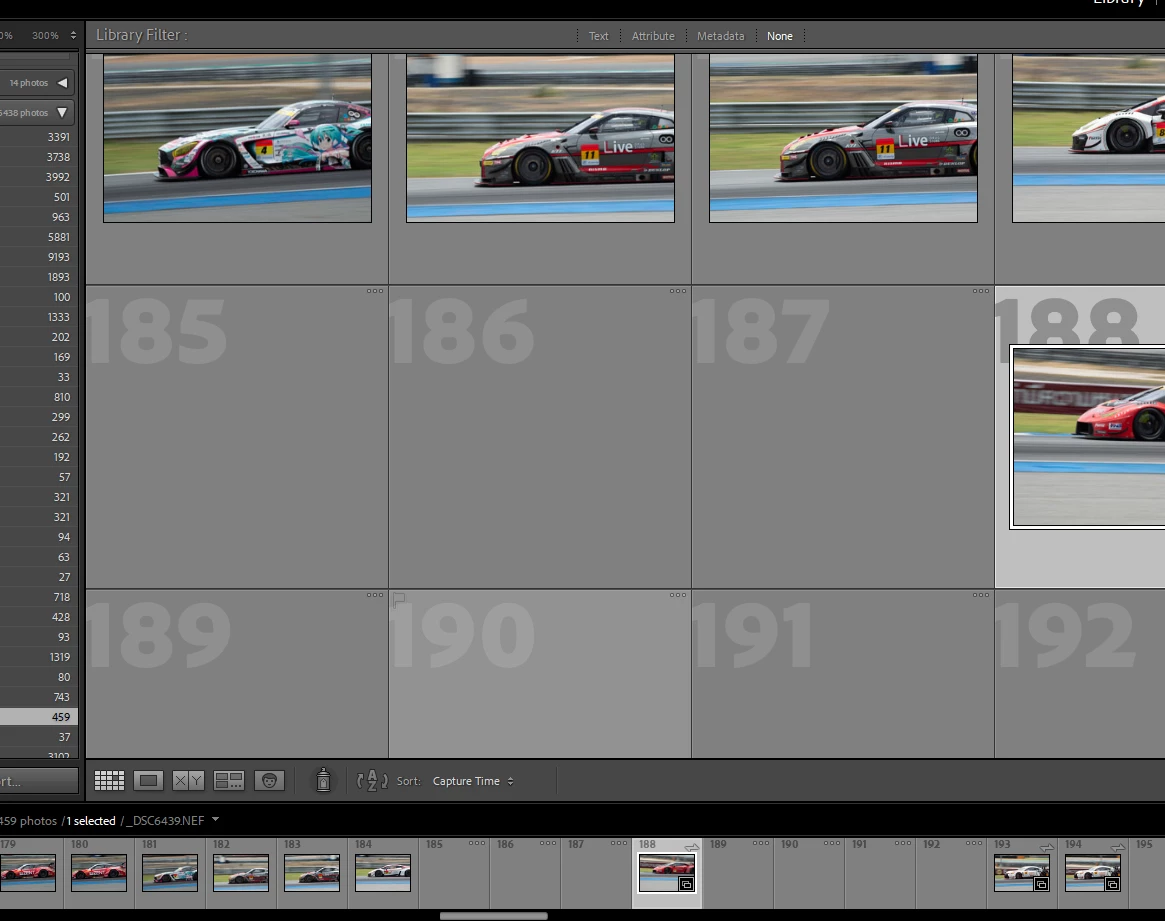Select the folder row with count 1319
Screen dimensions: 1165x921
tap(39, 657)
